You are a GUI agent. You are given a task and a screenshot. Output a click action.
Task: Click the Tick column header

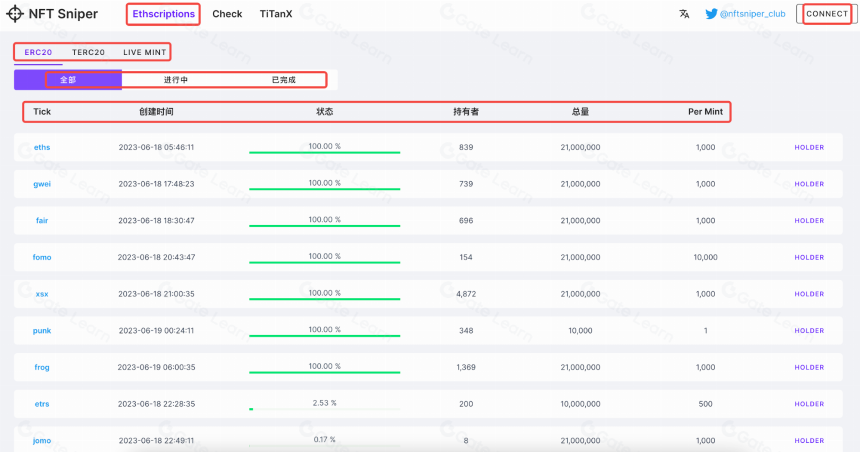click(42, 111)
